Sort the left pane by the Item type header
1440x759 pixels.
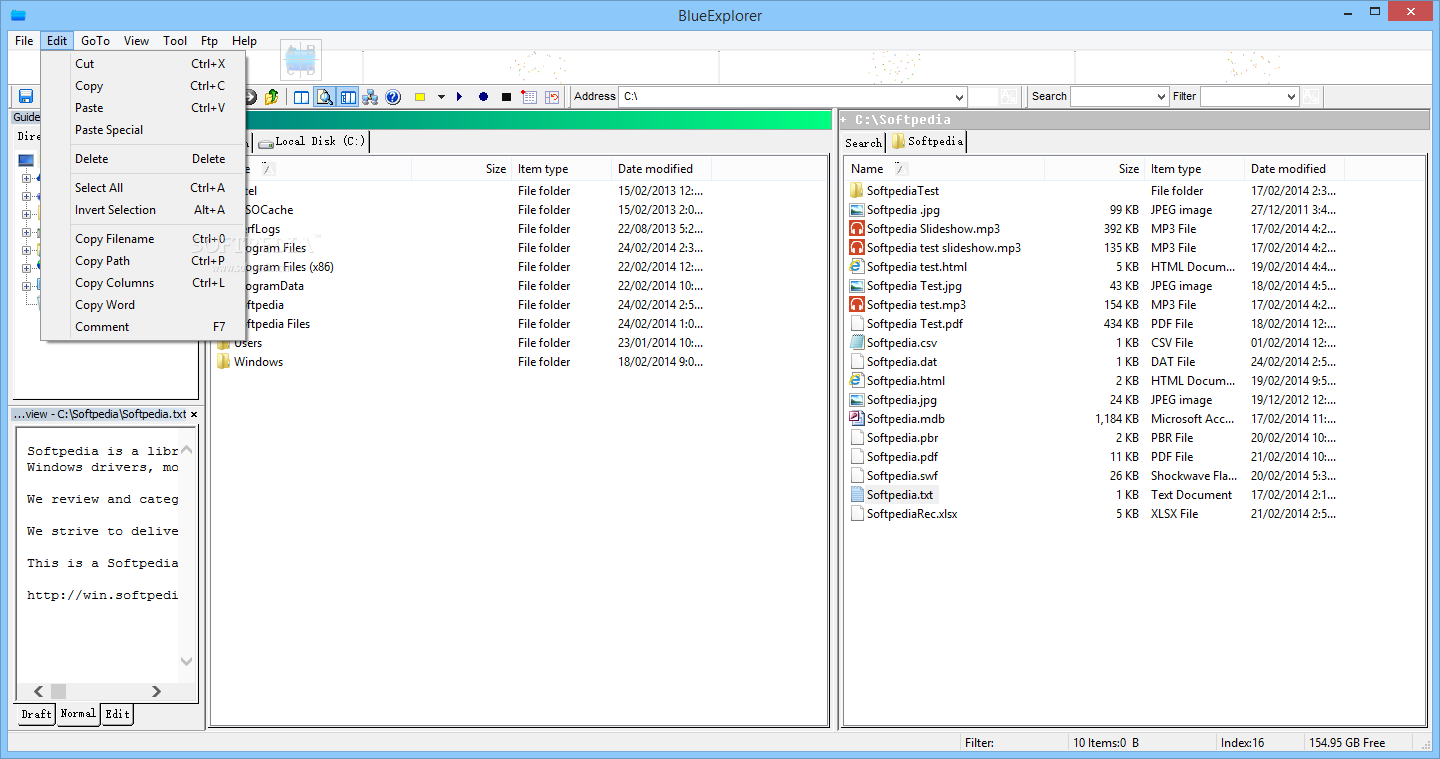click(x=561, y=169)
